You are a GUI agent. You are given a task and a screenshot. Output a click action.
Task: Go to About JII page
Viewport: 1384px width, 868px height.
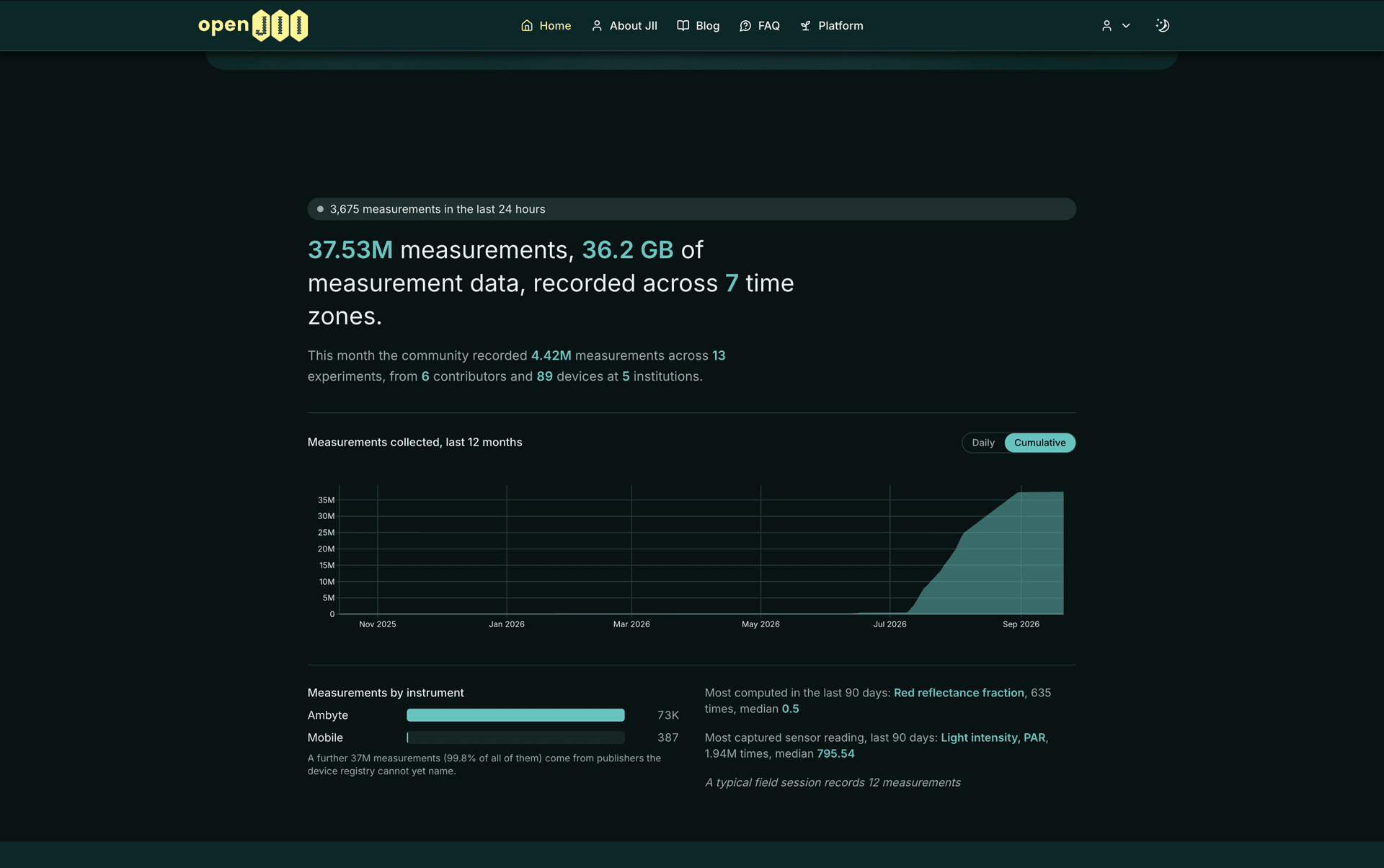click(x=624, y=26)
